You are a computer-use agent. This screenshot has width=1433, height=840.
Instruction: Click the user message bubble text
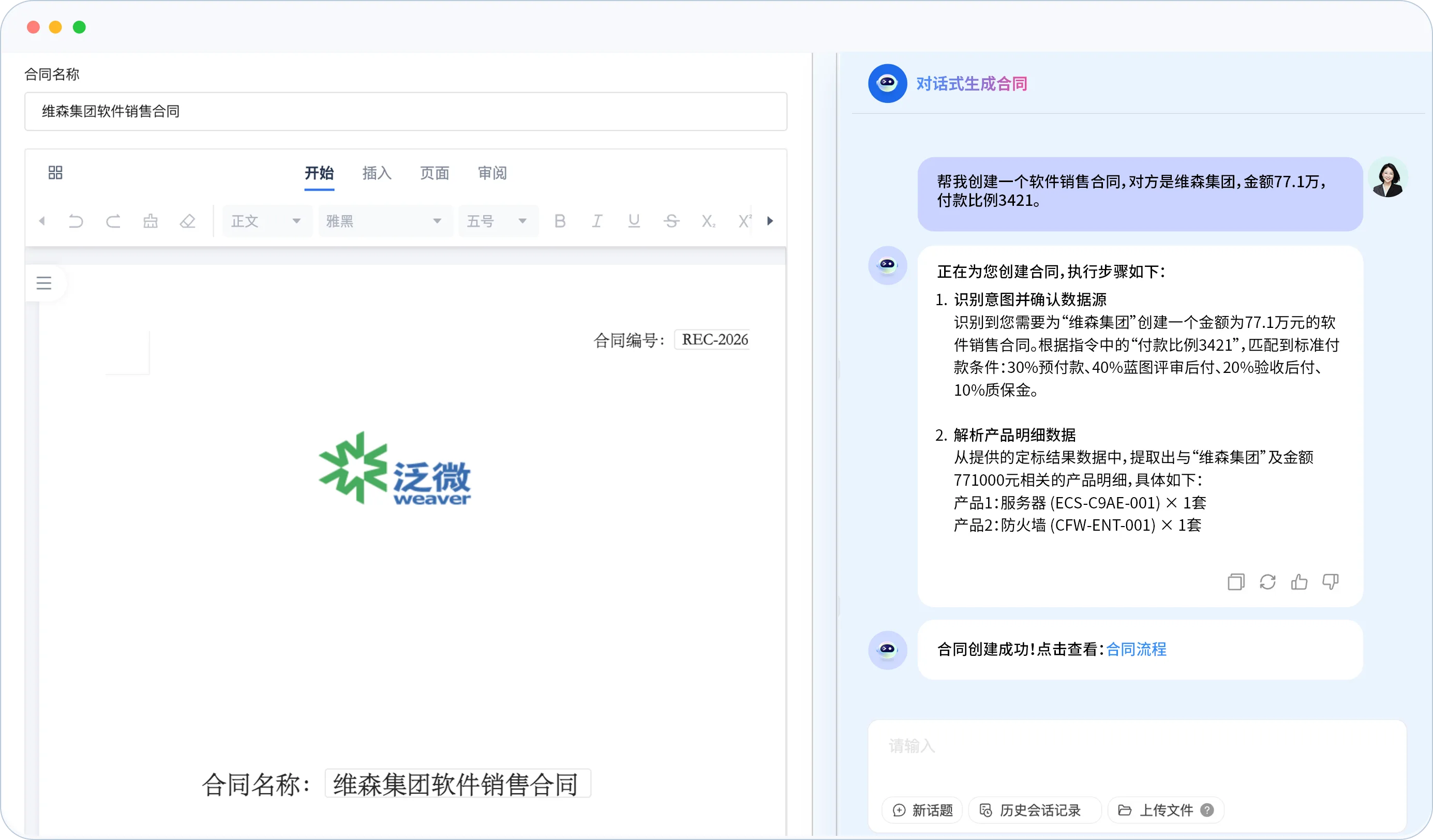[1131, 190]
